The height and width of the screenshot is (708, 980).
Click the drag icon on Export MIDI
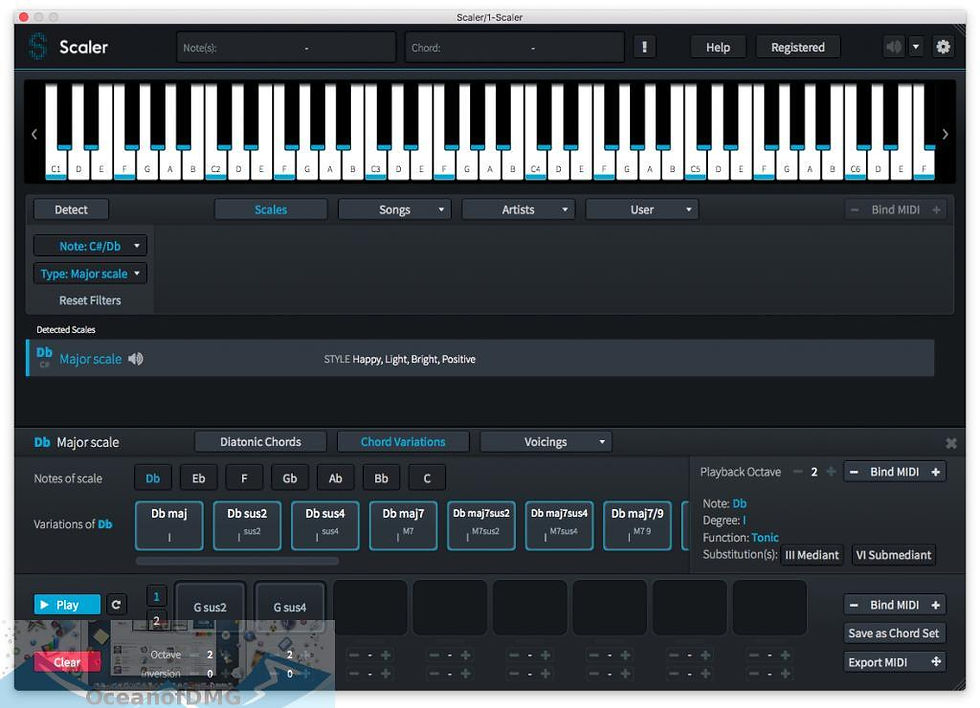click(936, 662)
